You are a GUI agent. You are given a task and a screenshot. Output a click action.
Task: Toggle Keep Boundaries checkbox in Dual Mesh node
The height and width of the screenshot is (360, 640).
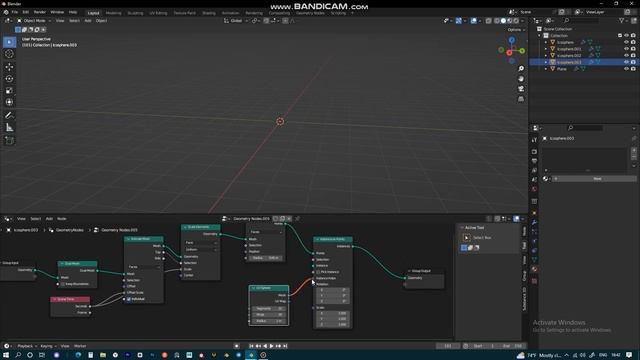[x=63, y=284]
